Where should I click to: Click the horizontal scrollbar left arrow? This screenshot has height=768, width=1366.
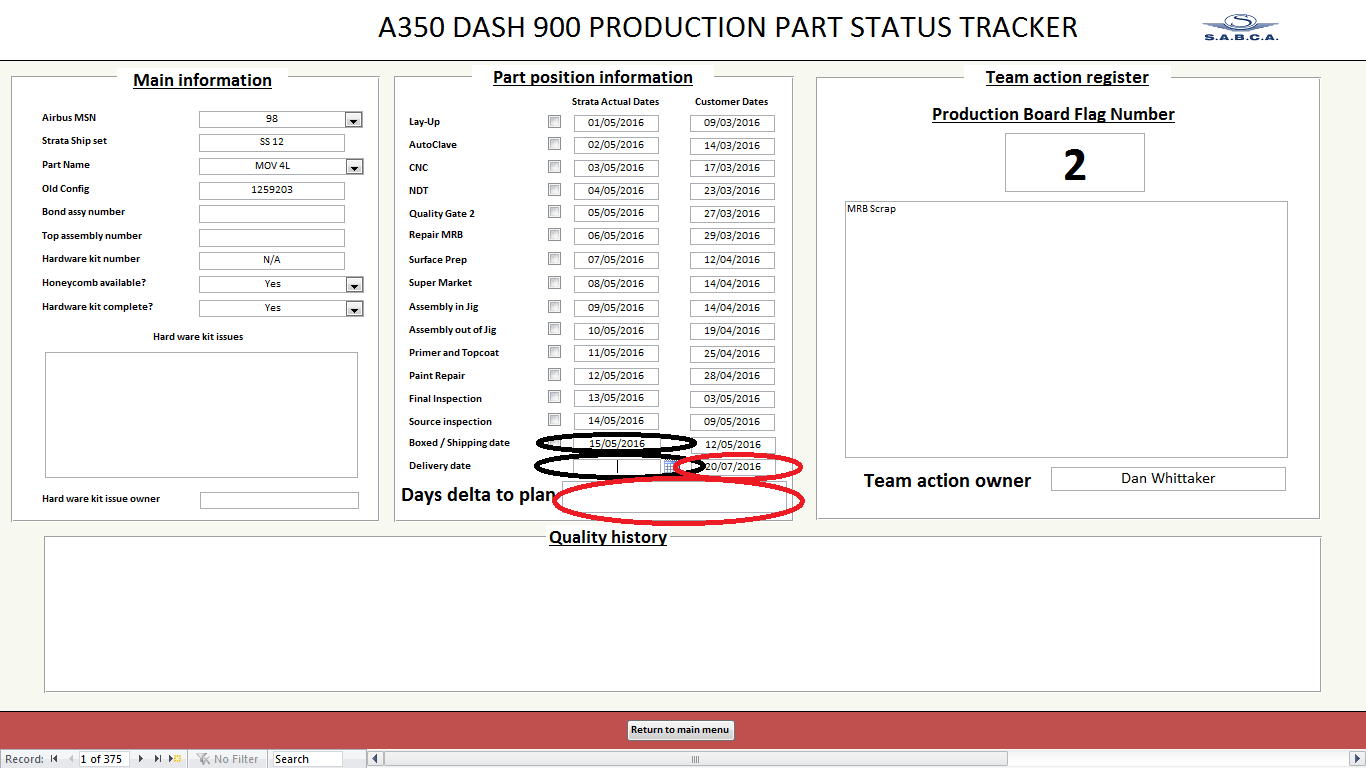(375, 759)
